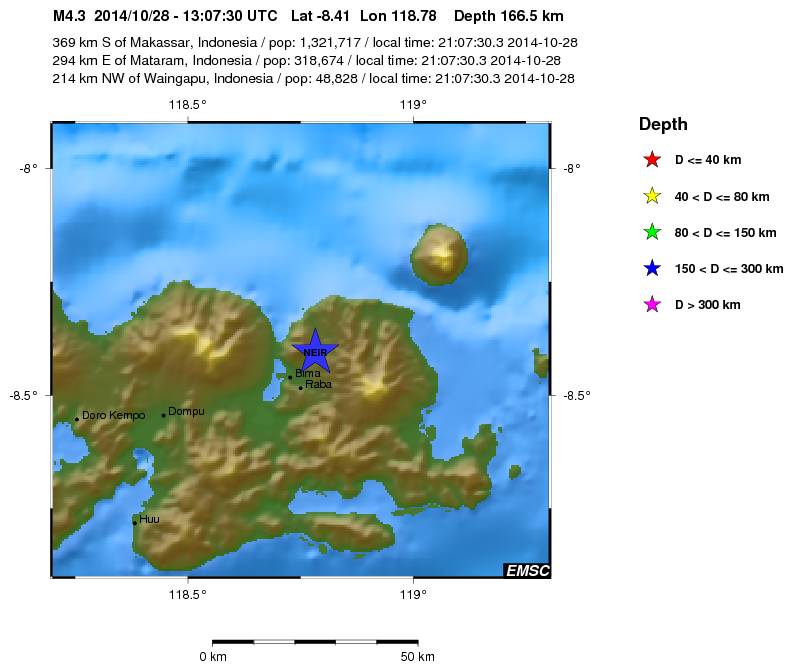Image resolution: width=793 pixels, height=671 pixels.
Task: Click the black-and-white distance scale bar
Action: click(315, 642)
